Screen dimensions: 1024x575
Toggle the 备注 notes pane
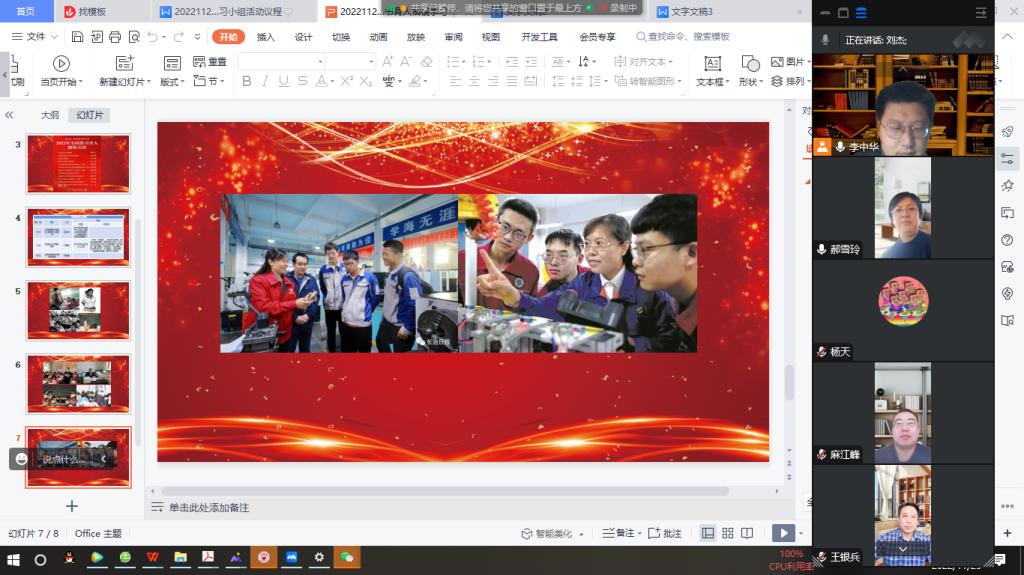coord(618,534)
